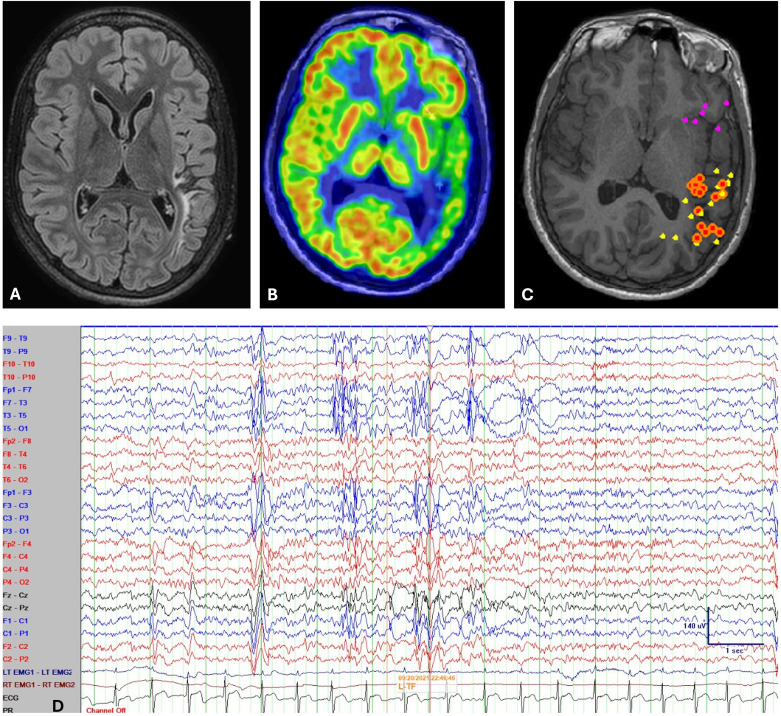
Task: Open the PET scan image panel B
Action: (382, 154)
